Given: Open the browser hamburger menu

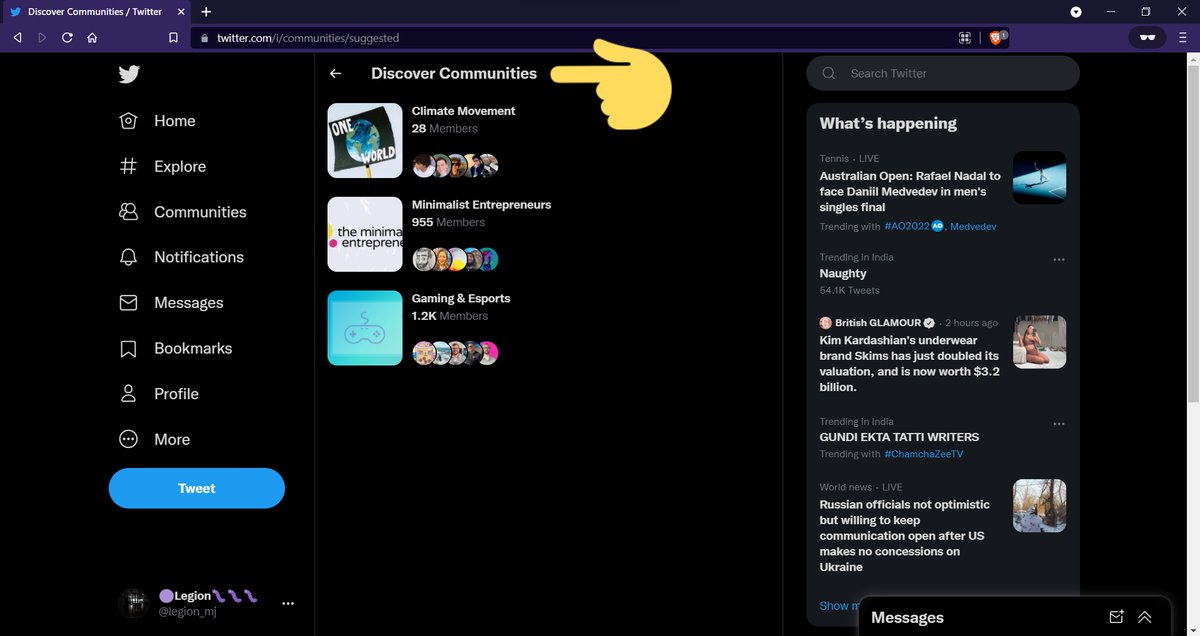Looking at the screenshot, I should (1182, 38).
